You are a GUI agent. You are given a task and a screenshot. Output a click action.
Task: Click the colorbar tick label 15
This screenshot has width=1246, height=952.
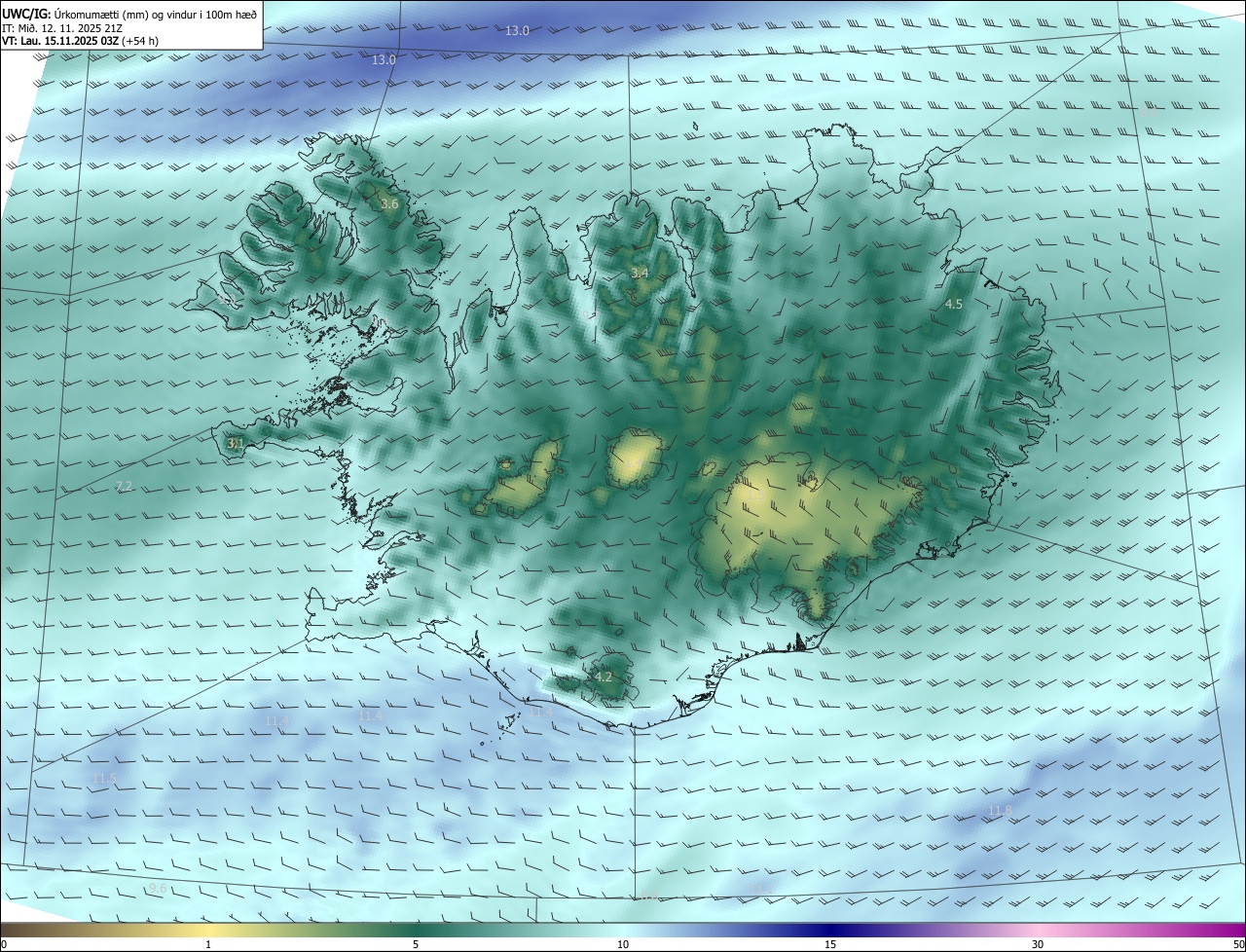coord(830,944)
